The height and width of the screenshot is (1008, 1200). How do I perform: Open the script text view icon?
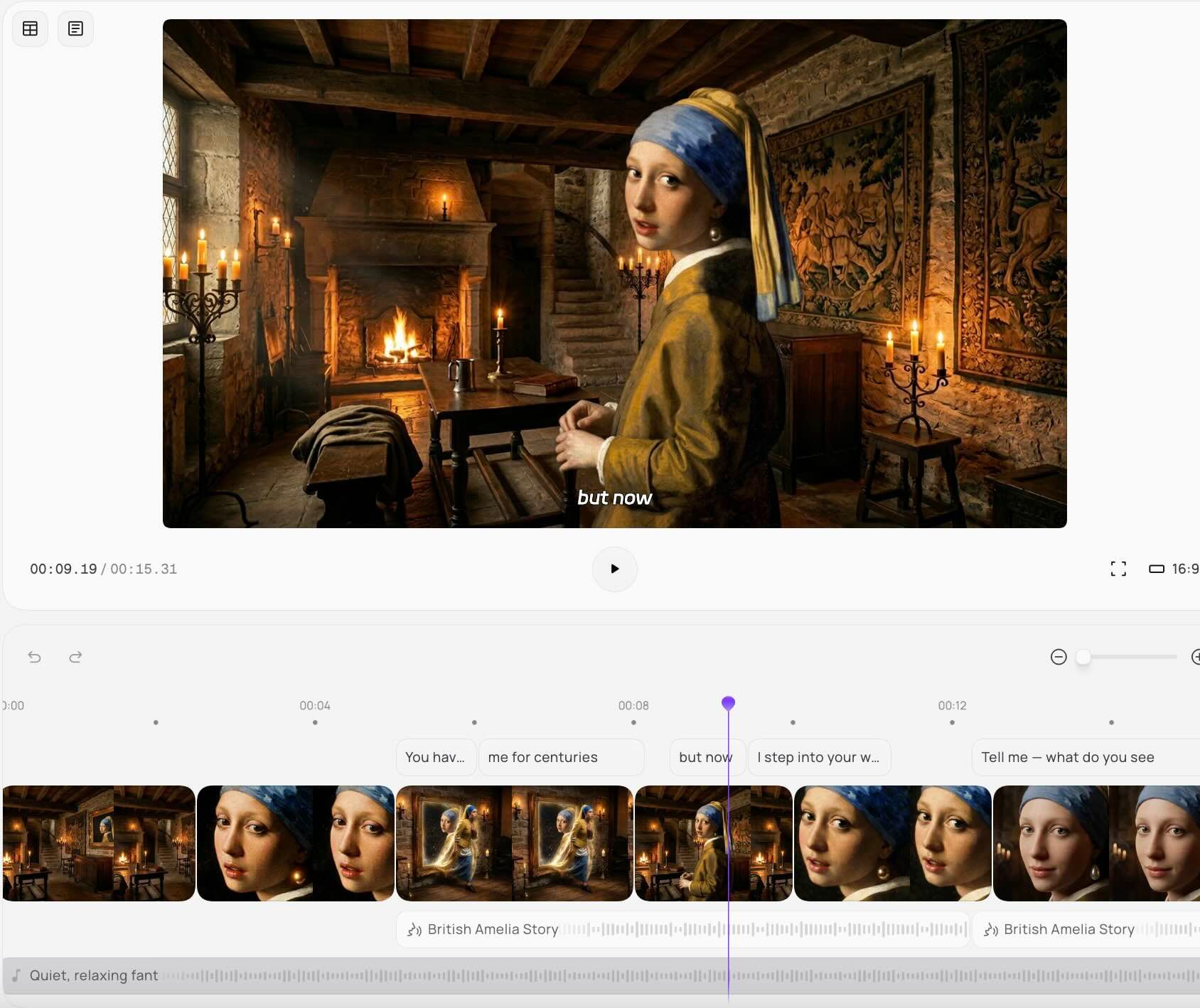pos(75,29)
